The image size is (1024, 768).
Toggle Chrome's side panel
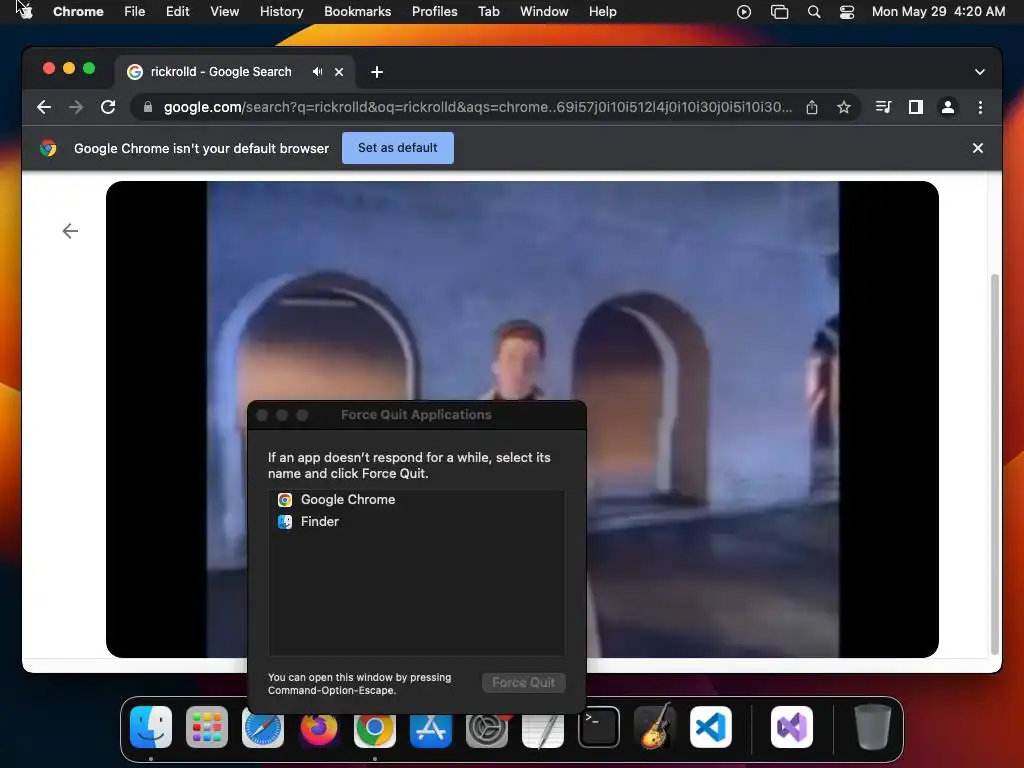[x=916, y=107]
